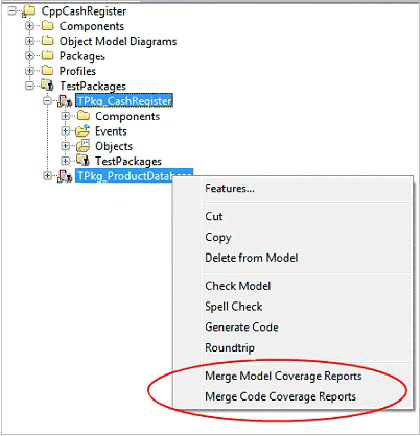Screen dimensions: 420x436
Task: Expand the Packages tree node
Action: pos(30,56)
